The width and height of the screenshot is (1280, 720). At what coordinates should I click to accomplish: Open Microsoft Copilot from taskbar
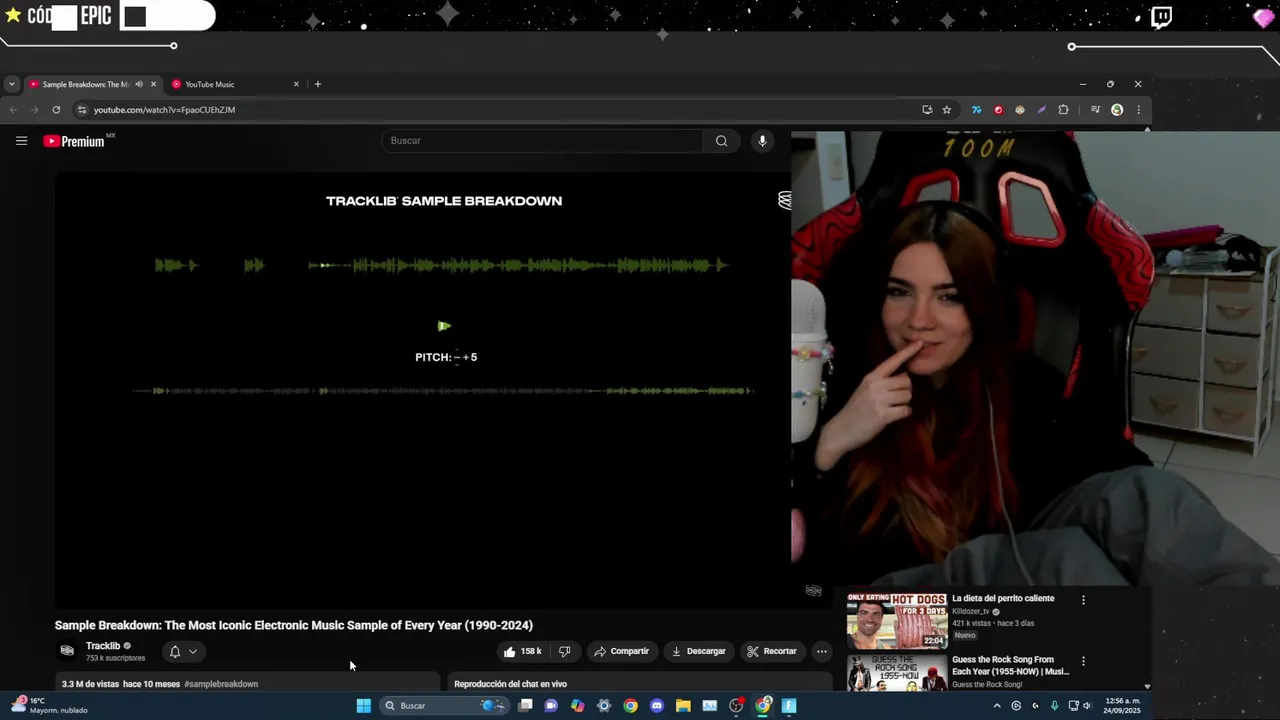tap(577, 706)
